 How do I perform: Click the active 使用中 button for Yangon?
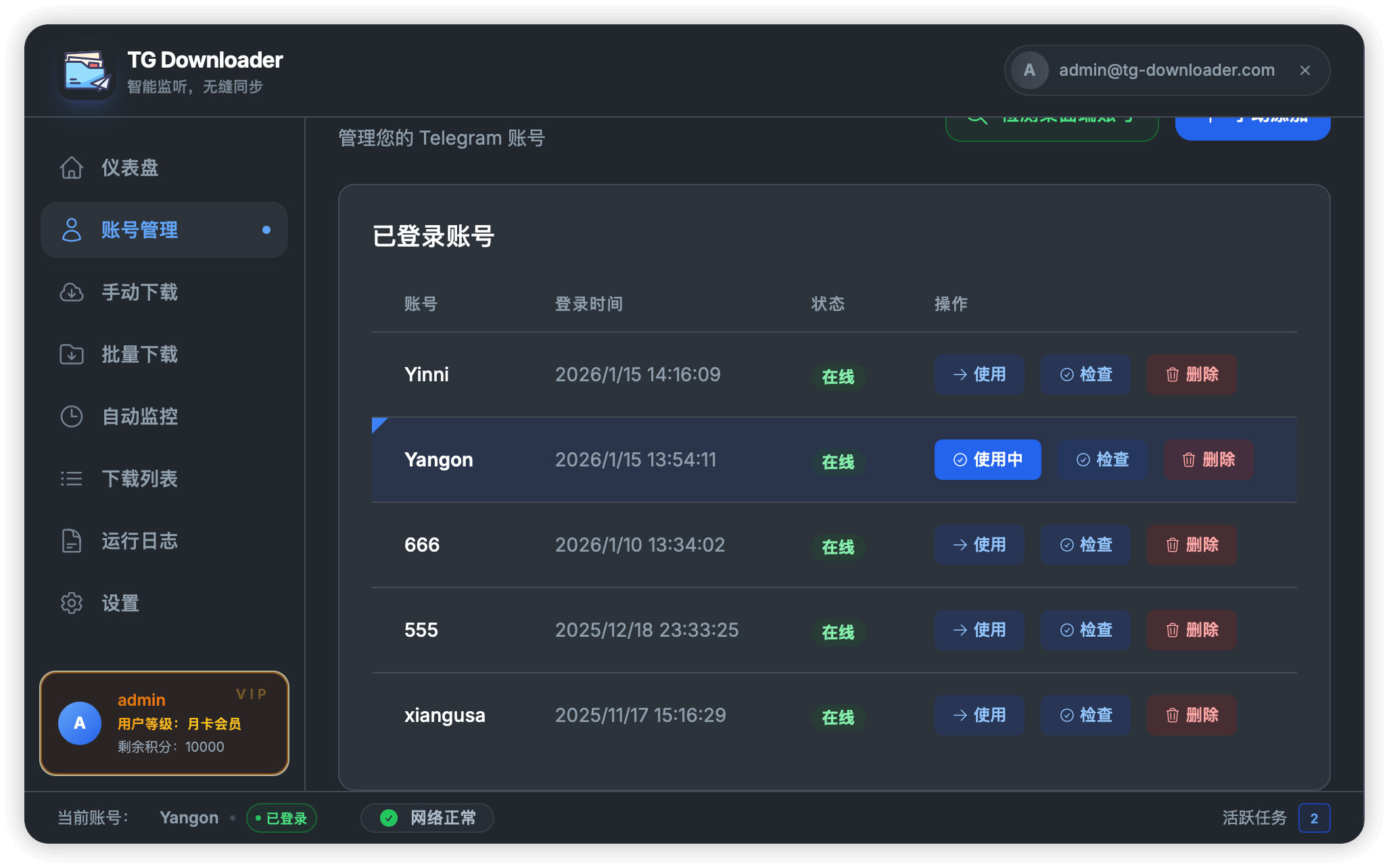(x=987, y=460)
